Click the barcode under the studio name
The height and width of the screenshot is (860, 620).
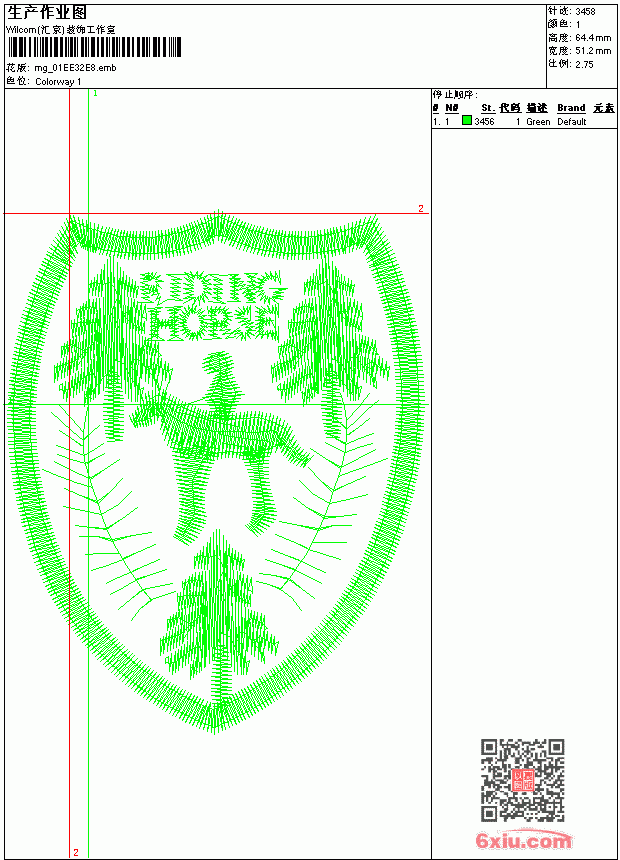(94, 48)
